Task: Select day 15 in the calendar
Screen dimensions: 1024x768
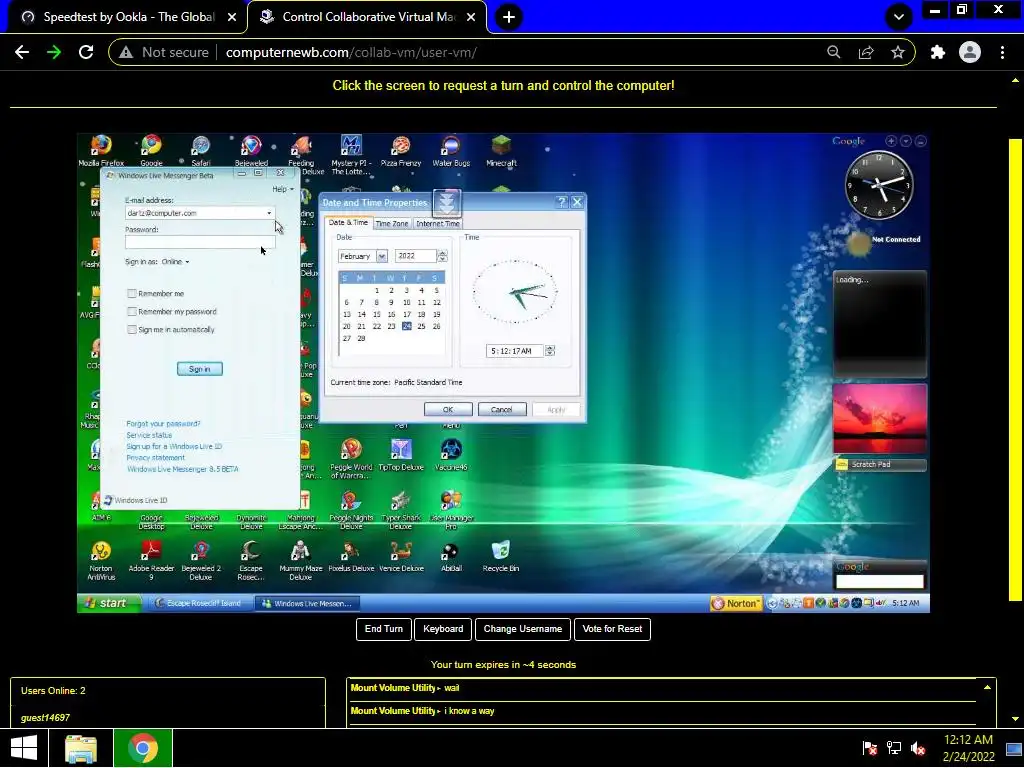Action: click(x=376, y=314)
